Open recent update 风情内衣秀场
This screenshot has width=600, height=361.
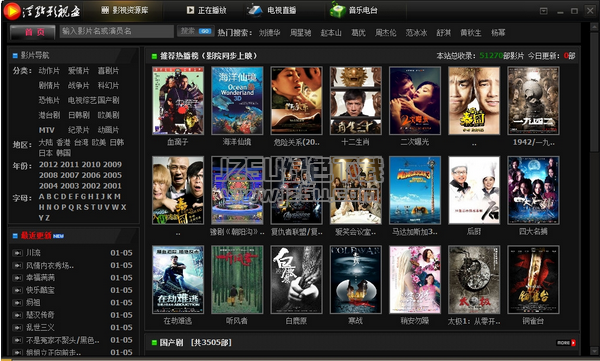tap(50, 265)
